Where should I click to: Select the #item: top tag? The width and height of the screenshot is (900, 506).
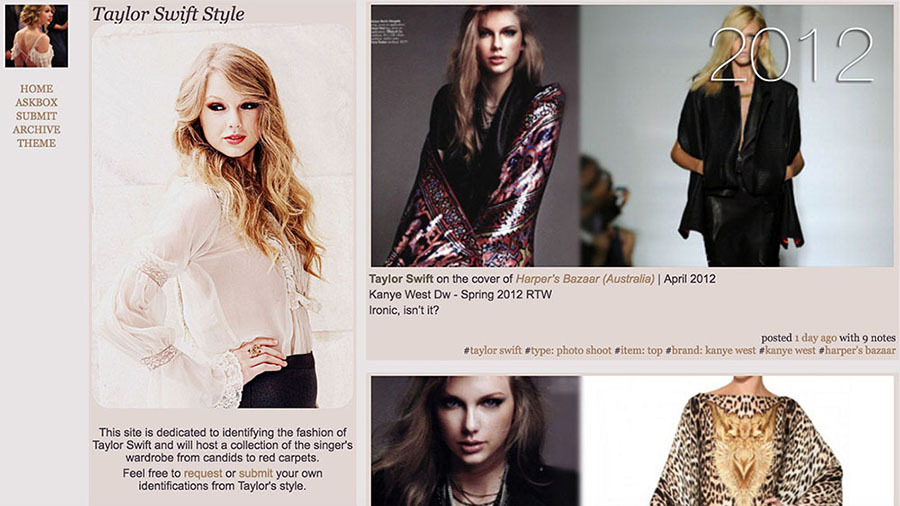[x=638, y=350]
